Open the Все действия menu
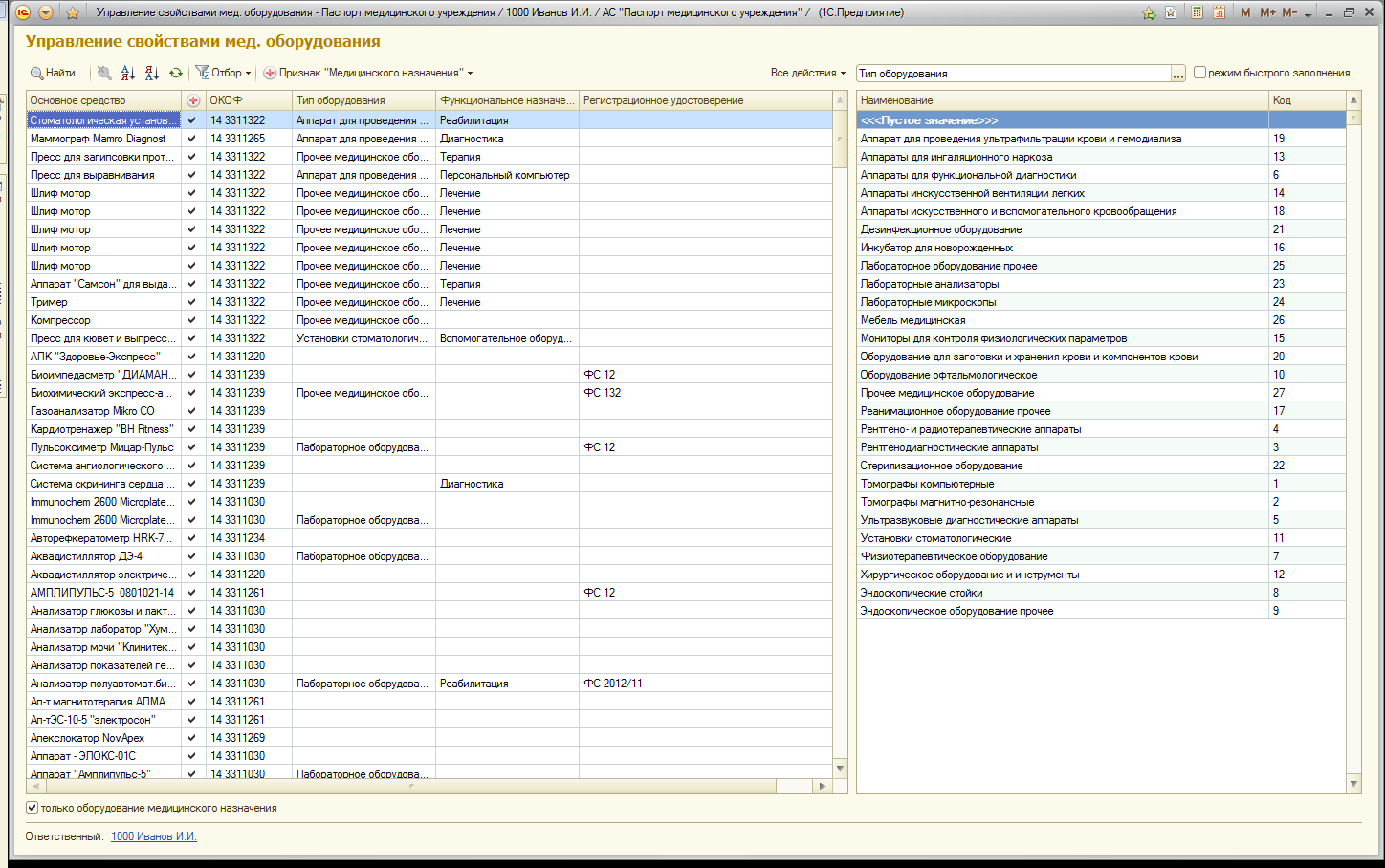 [808, 73]
